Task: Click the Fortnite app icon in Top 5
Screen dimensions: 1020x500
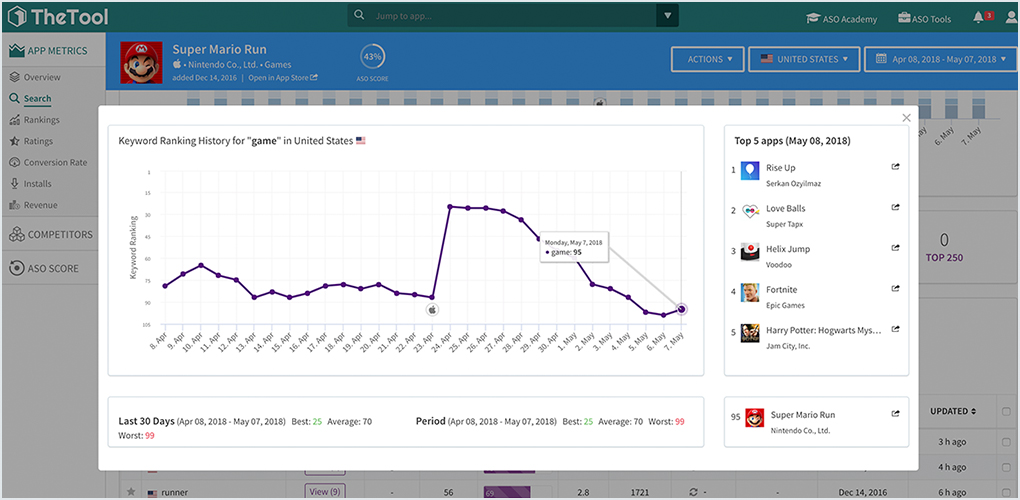Action: pos(750,293)
